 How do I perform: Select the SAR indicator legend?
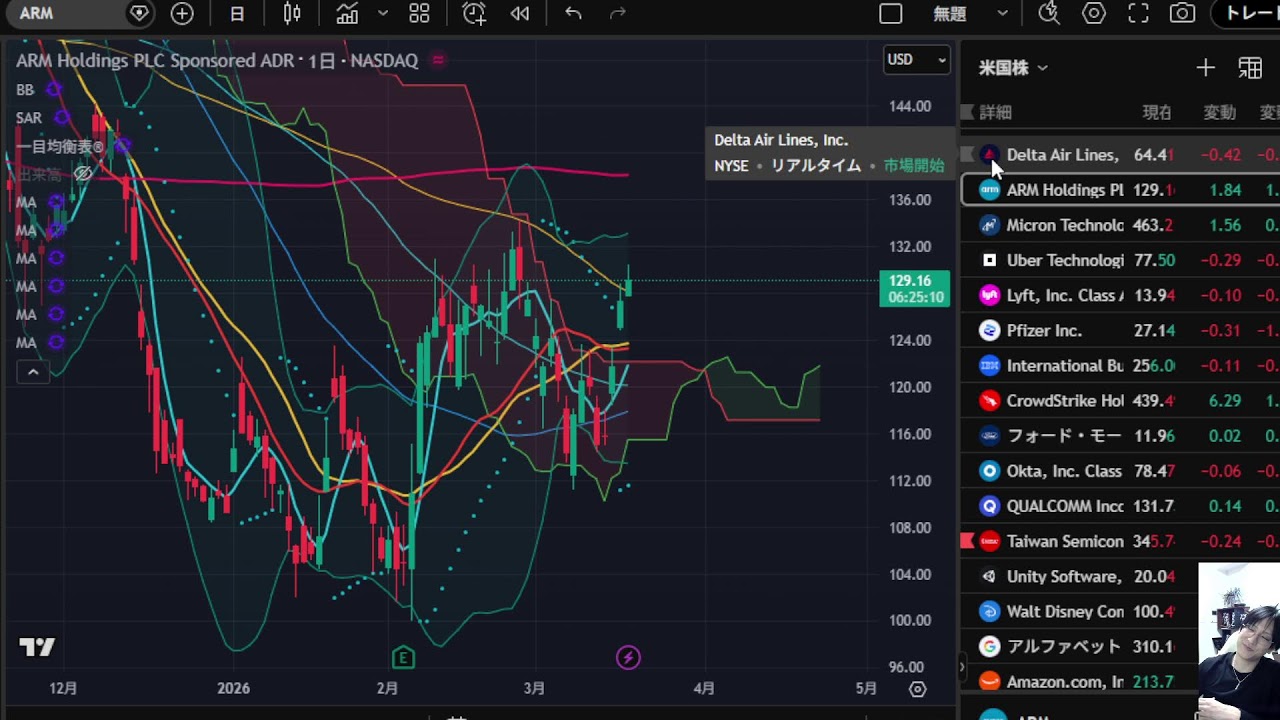click(29, 118)
